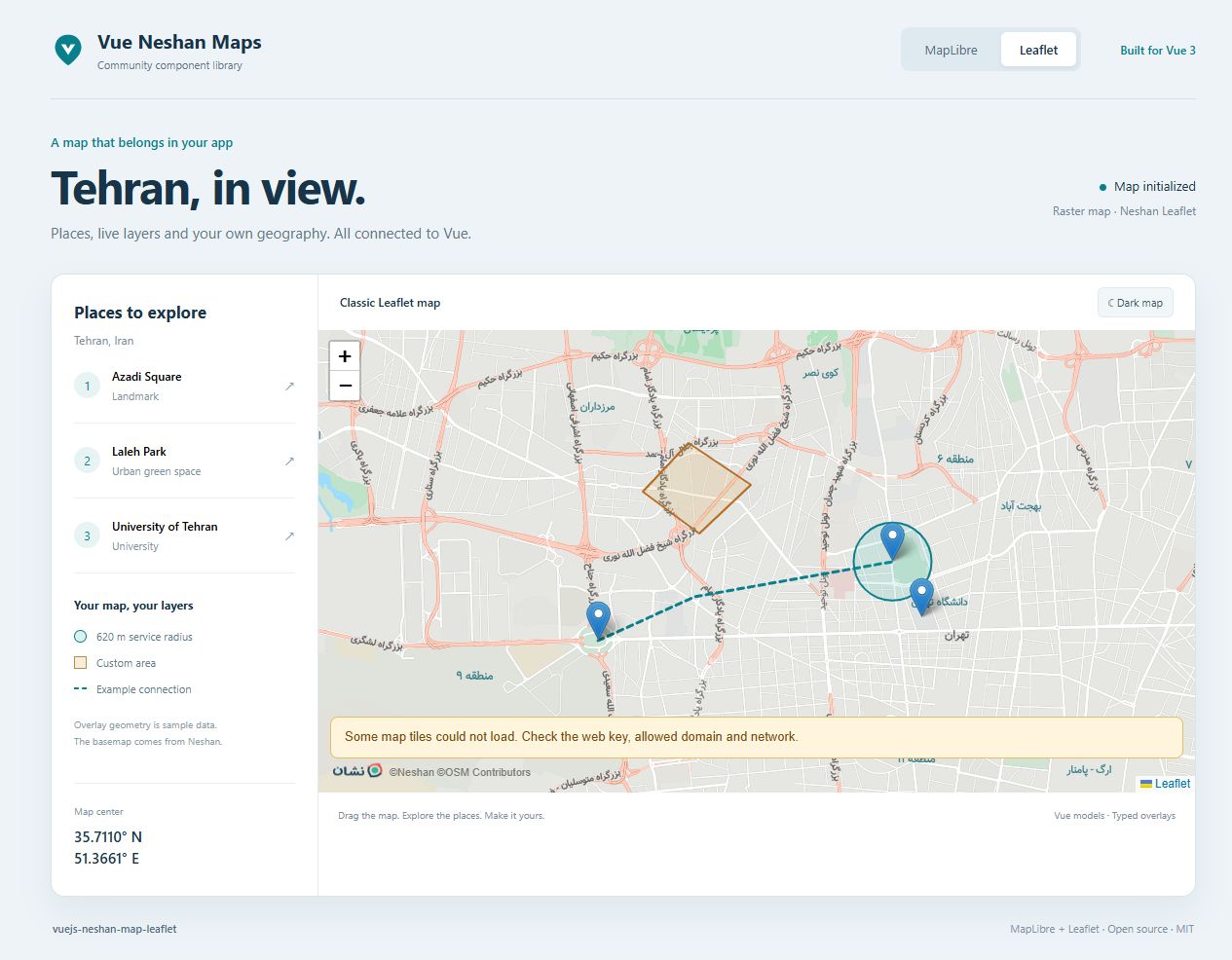The width and height of the screenshot is (1232, 960).
Task: Select Laleh Park place entry
Action: click(x=184, y=462)
